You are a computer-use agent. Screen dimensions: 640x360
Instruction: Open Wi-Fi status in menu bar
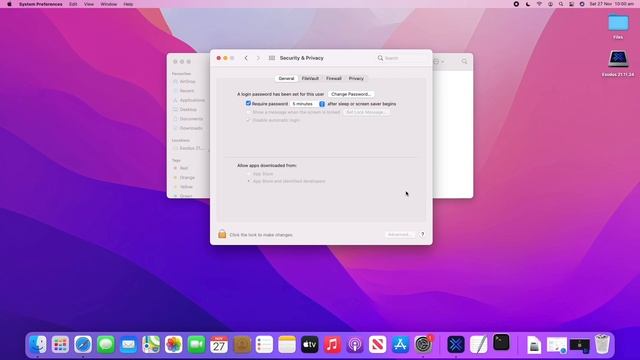pyautogui.click(x=539, y=4)
